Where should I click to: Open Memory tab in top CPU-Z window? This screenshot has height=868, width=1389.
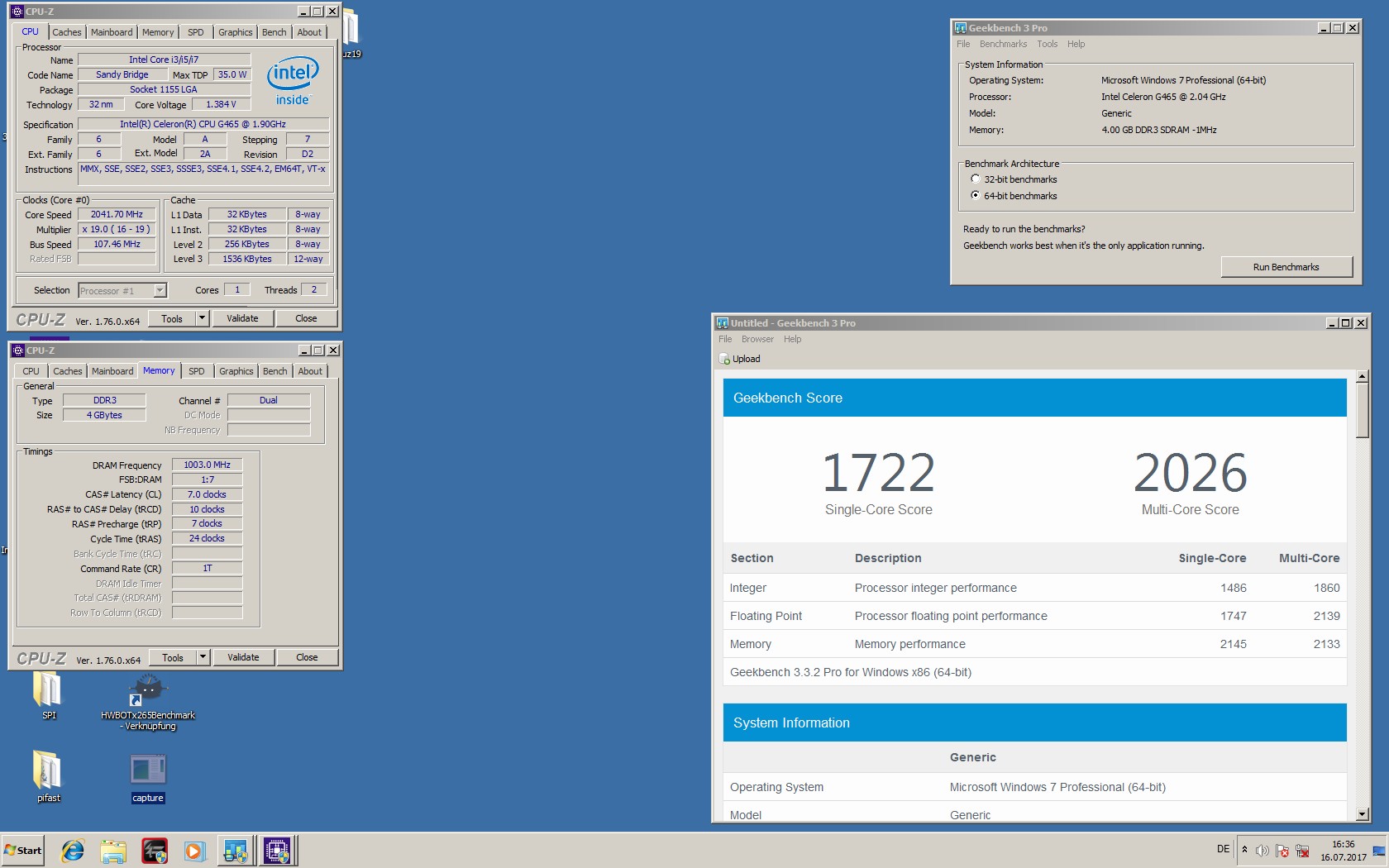(x=158, y=32)
